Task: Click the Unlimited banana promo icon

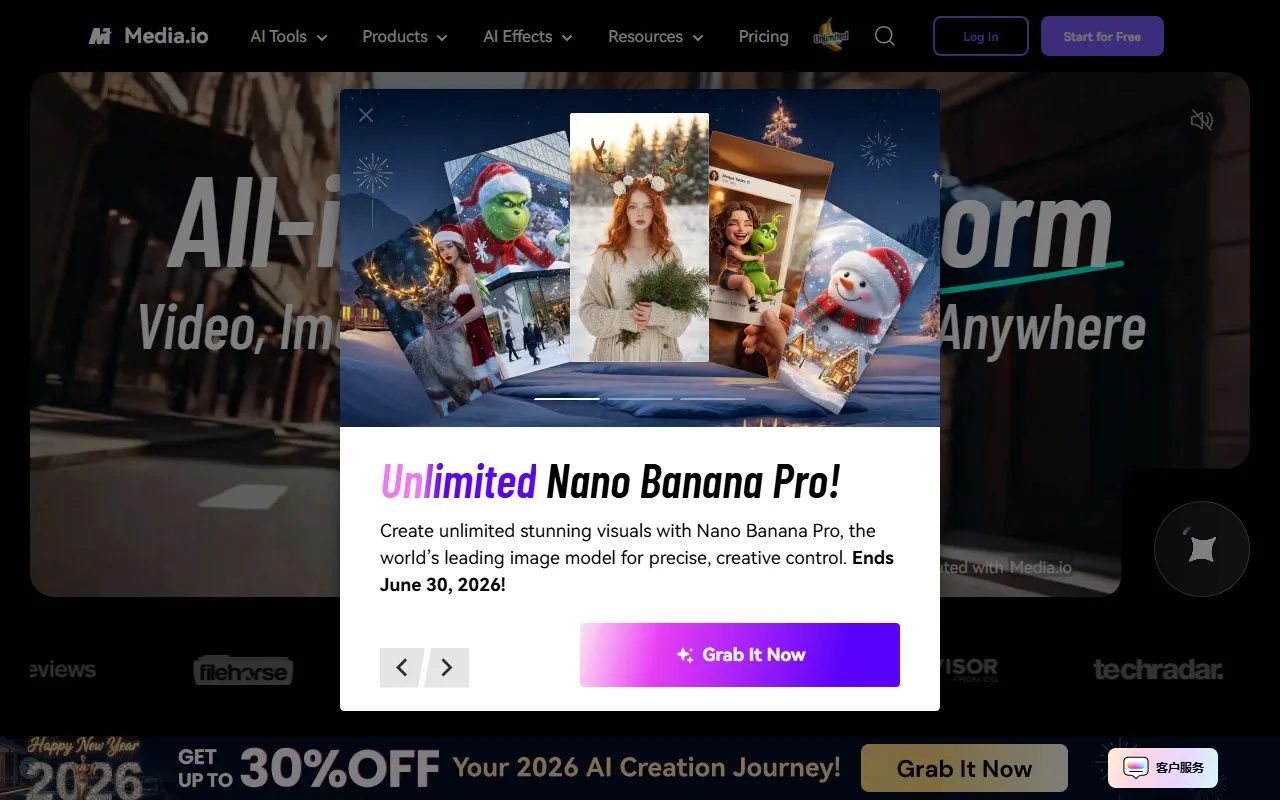Action: click(x=831, y=36)
